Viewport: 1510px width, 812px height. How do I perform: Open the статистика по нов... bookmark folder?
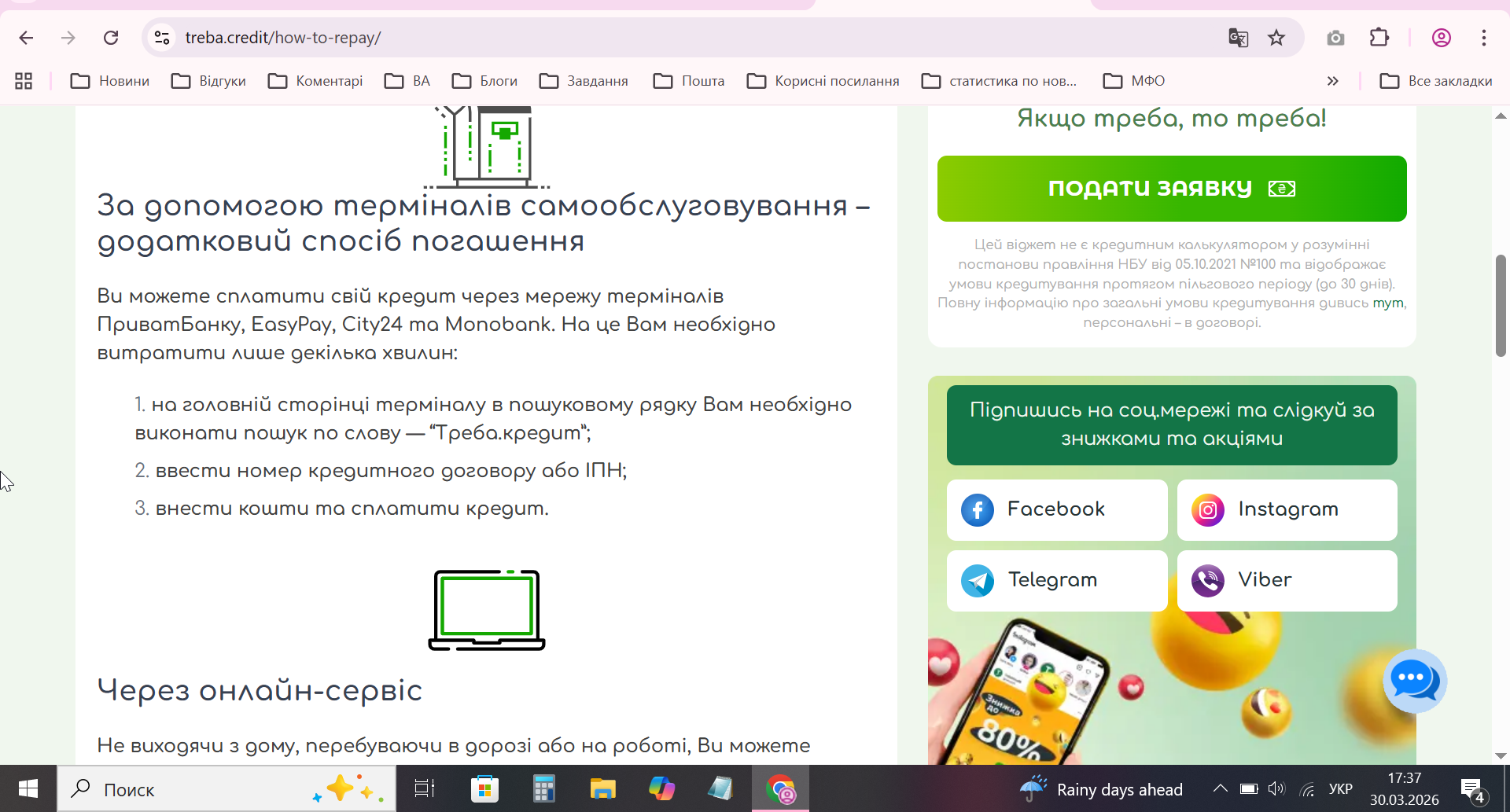[x=999, y=81]
